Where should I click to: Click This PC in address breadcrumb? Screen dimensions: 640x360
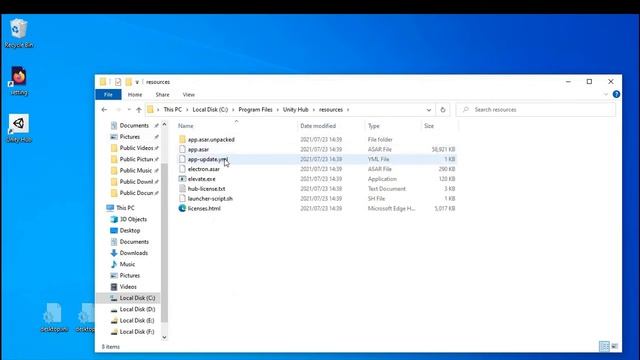tap(173, 109)
